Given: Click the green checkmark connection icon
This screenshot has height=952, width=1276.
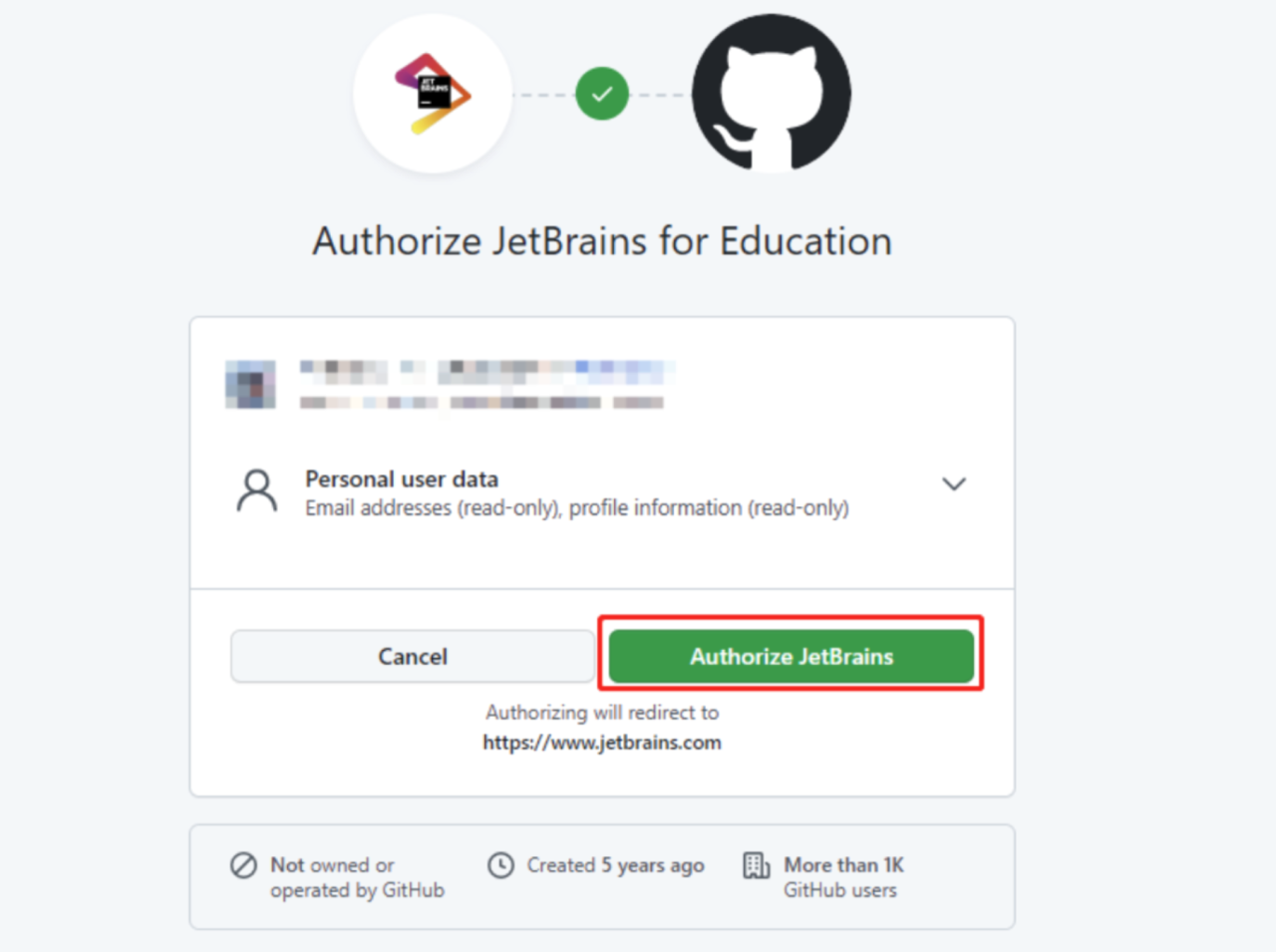Looking at the screenshot, I should pos(602,94).
